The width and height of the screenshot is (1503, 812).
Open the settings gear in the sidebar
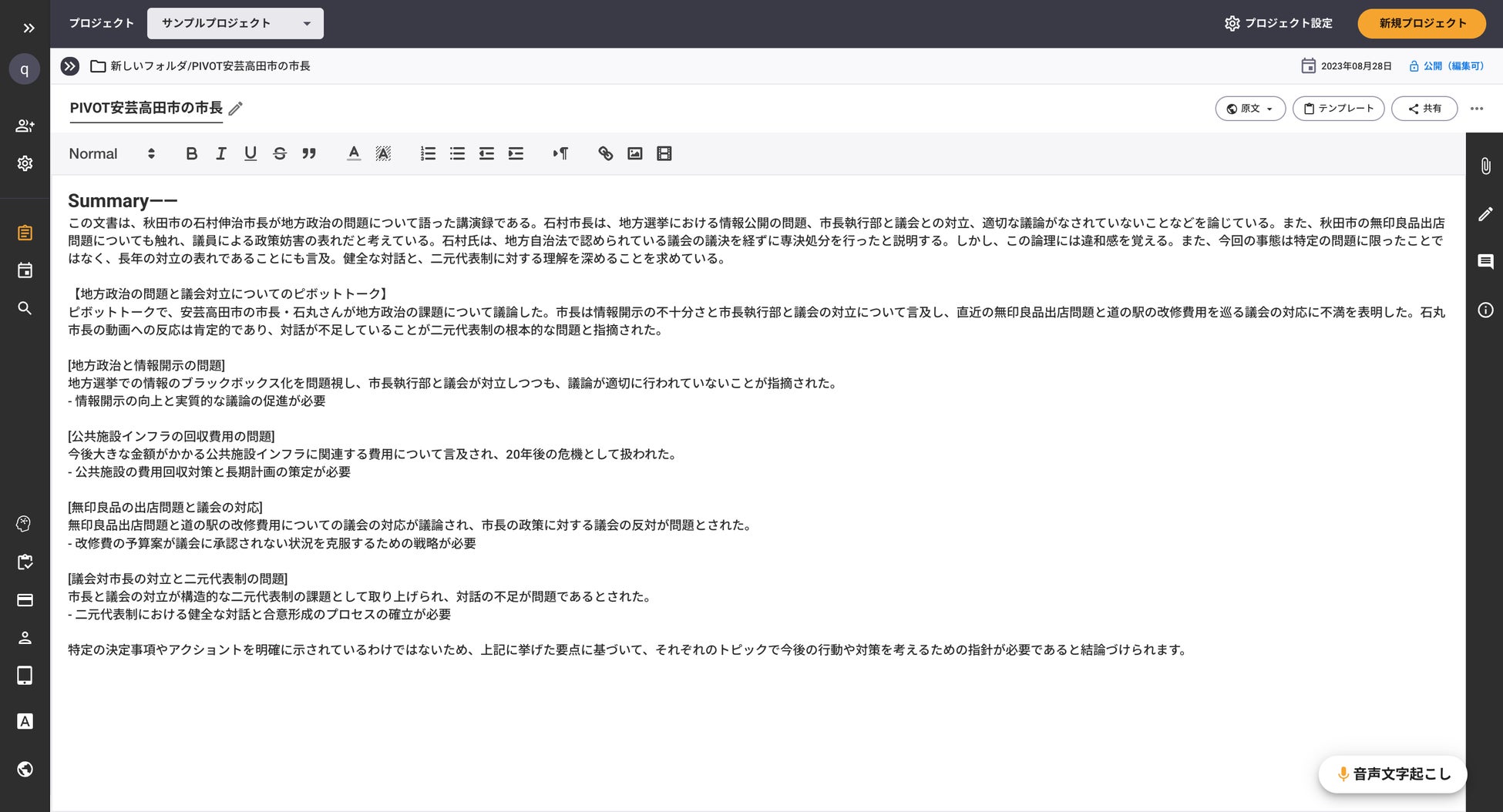[25, 163]
